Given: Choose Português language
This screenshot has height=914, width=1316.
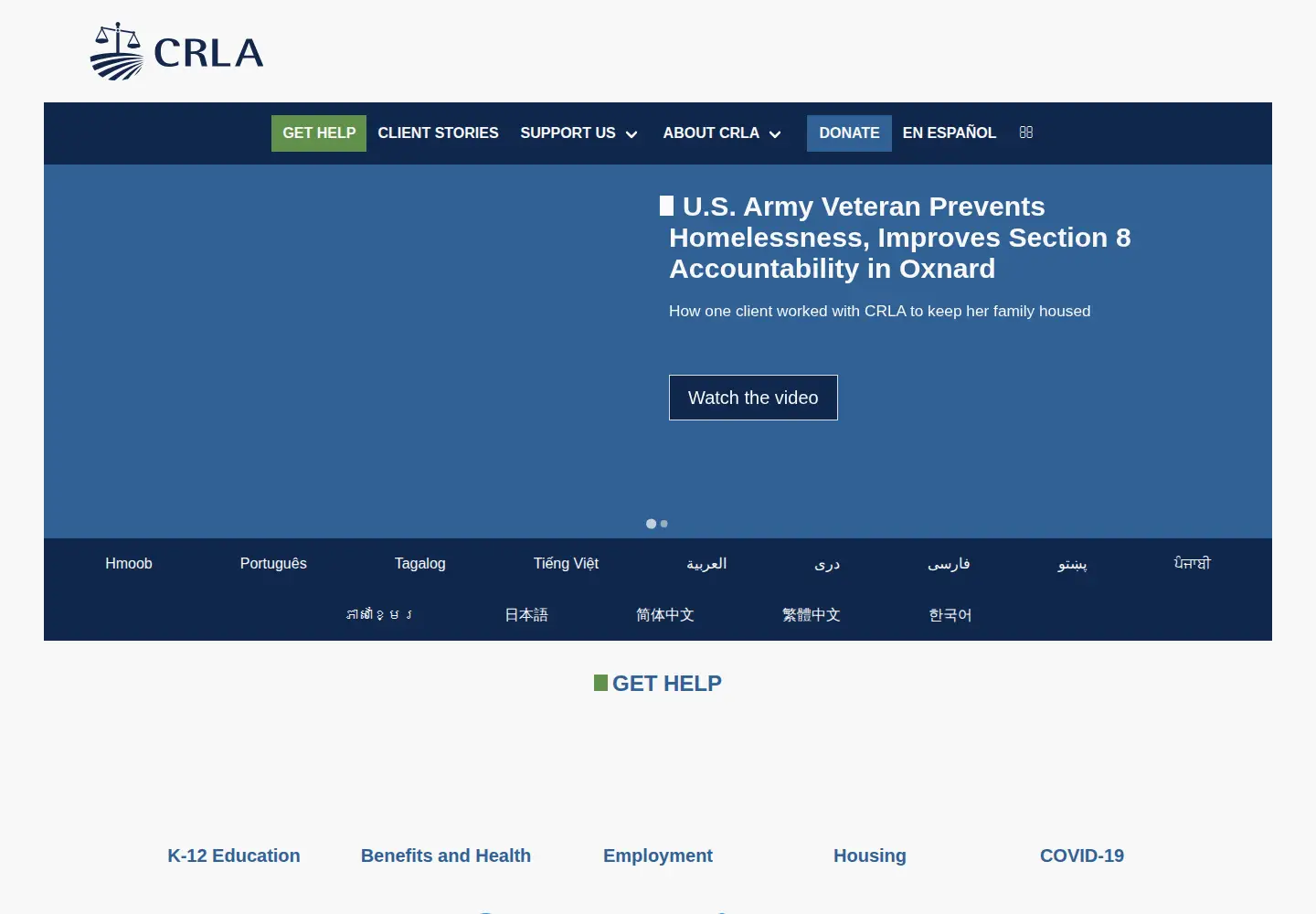Looking at the screenshot, I should coord(273,564).
